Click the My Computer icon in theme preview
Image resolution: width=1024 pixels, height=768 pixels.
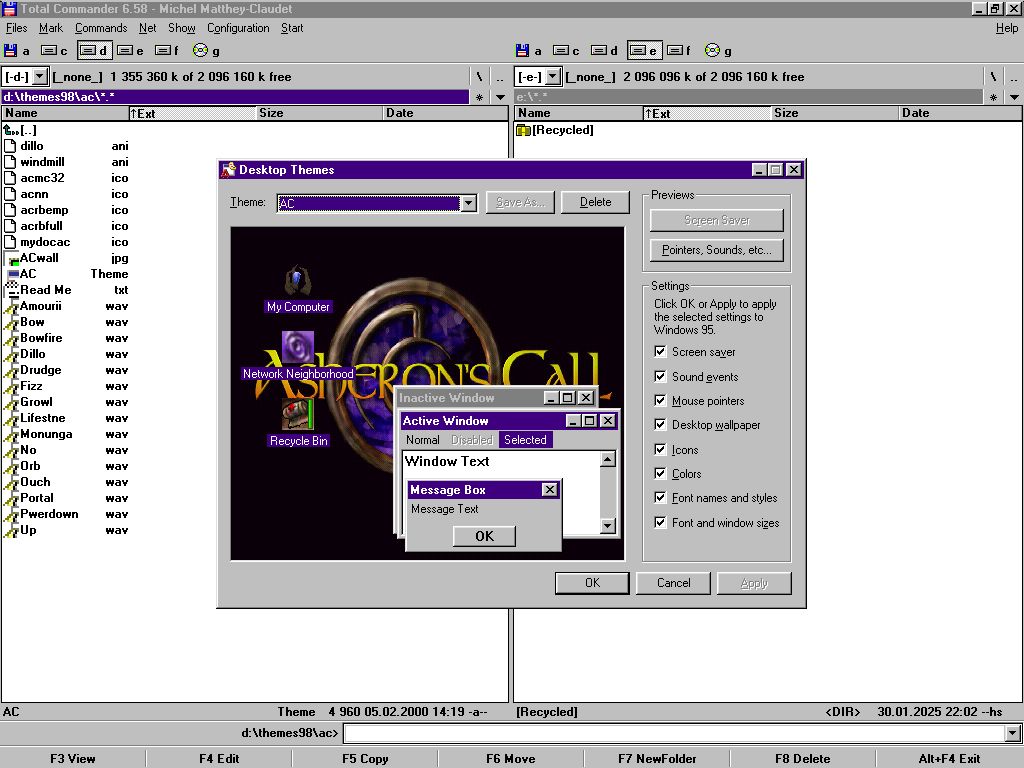297,281
